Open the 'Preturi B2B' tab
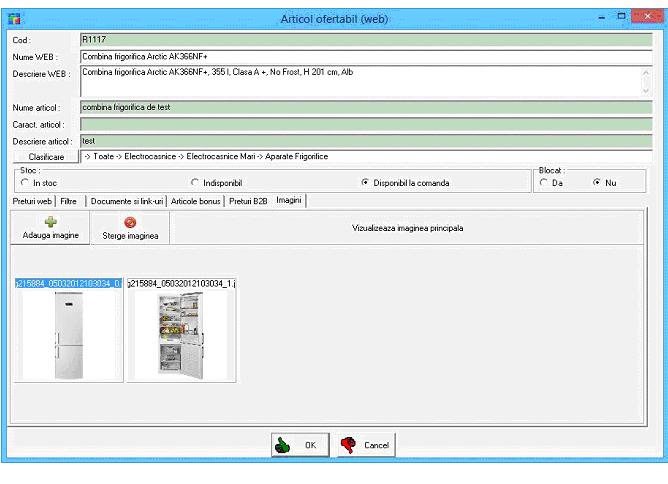Screen dimensions: 668x484 tap(249, 201)
